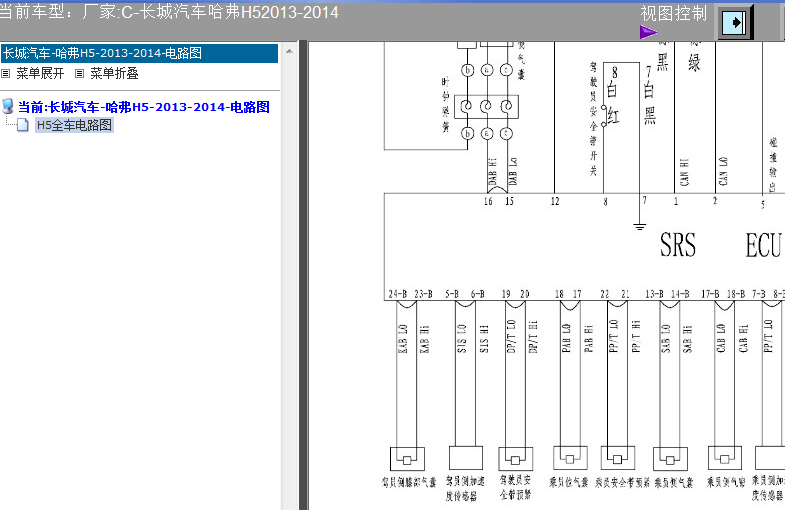Click the purple arrow under 视图控制
The height and width of the screenshot is (510, 785).
(648, 33)
